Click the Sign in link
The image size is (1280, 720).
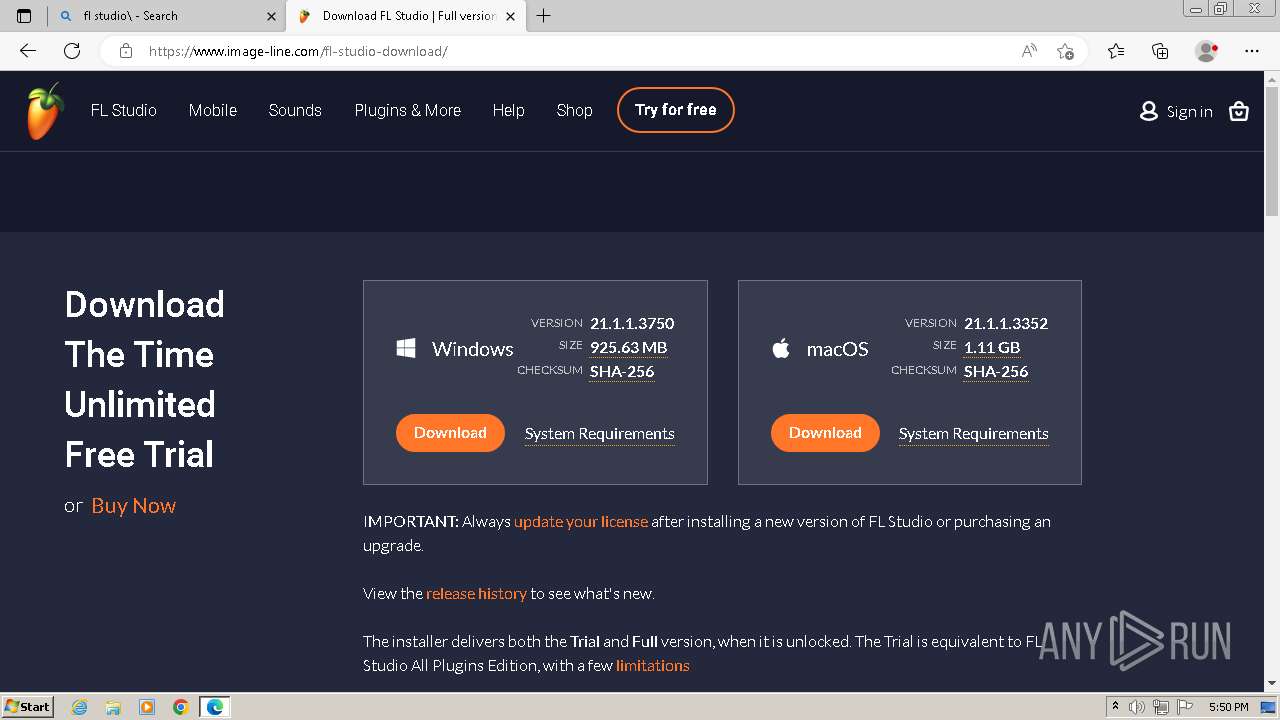pos(1189,112)
